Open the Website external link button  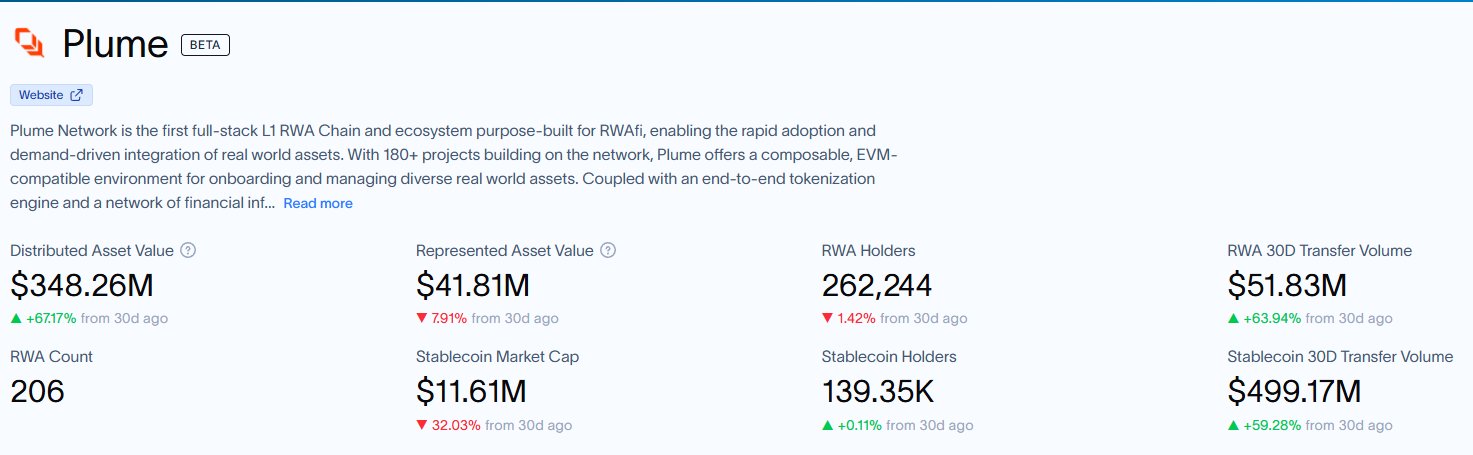click(51, 95)
